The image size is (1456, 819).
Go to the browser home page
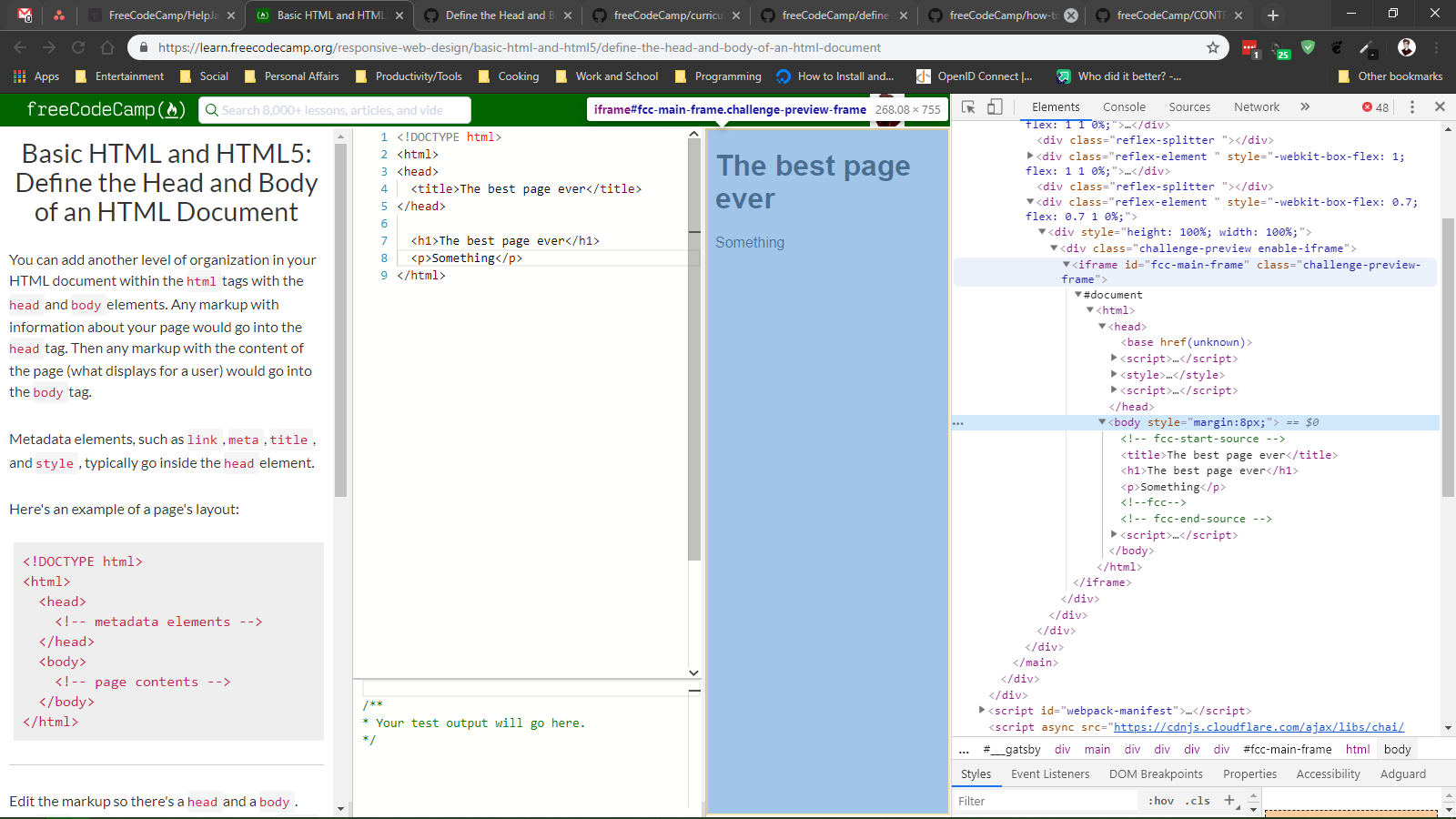pyautogui.click(x=107, y=47)
